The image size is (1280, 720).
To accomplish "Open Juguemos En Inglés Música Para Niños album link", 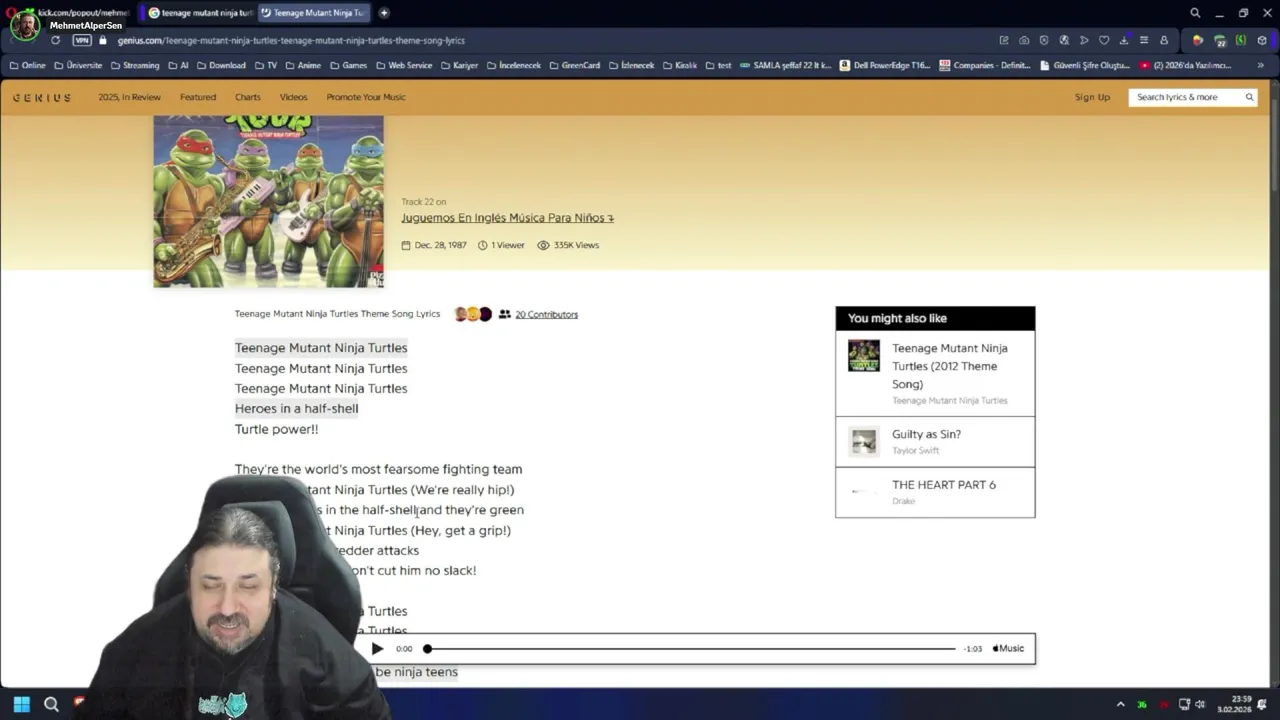I will tap(507, 218).
